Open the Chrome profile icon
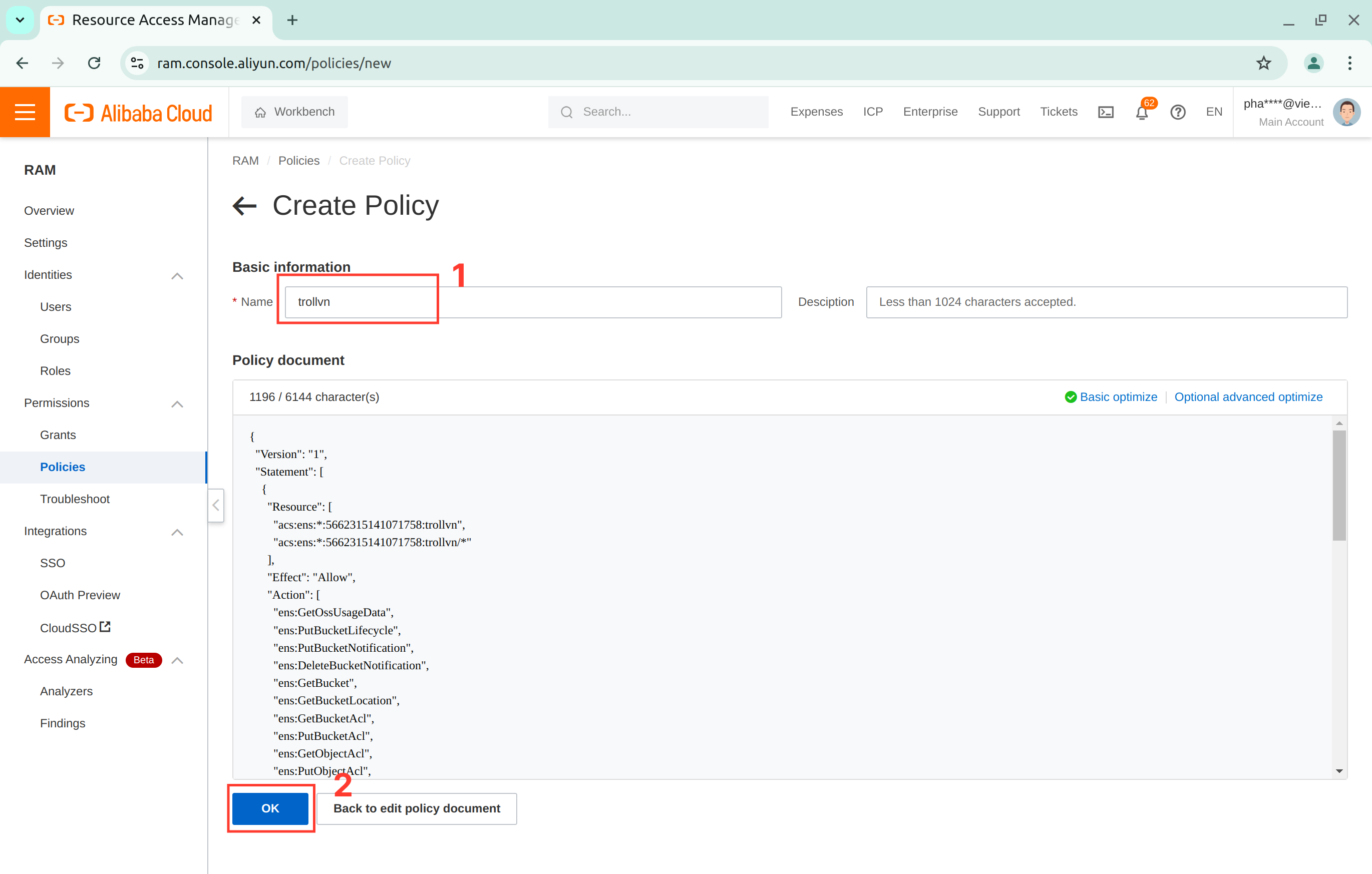Screen dimensions: 1372x874 pyautogui.click(x=1313, y=63)
